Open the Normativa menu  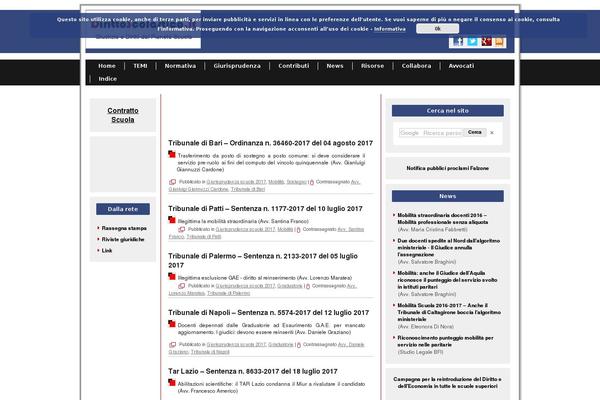180,66
